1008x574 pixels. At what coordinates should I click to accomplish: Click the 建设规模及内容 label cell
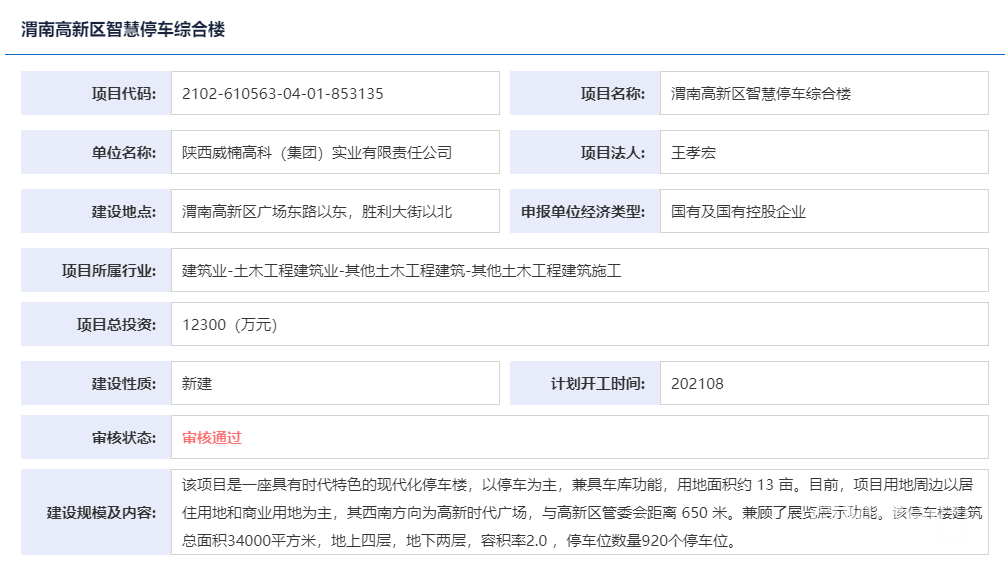(97, 513)
